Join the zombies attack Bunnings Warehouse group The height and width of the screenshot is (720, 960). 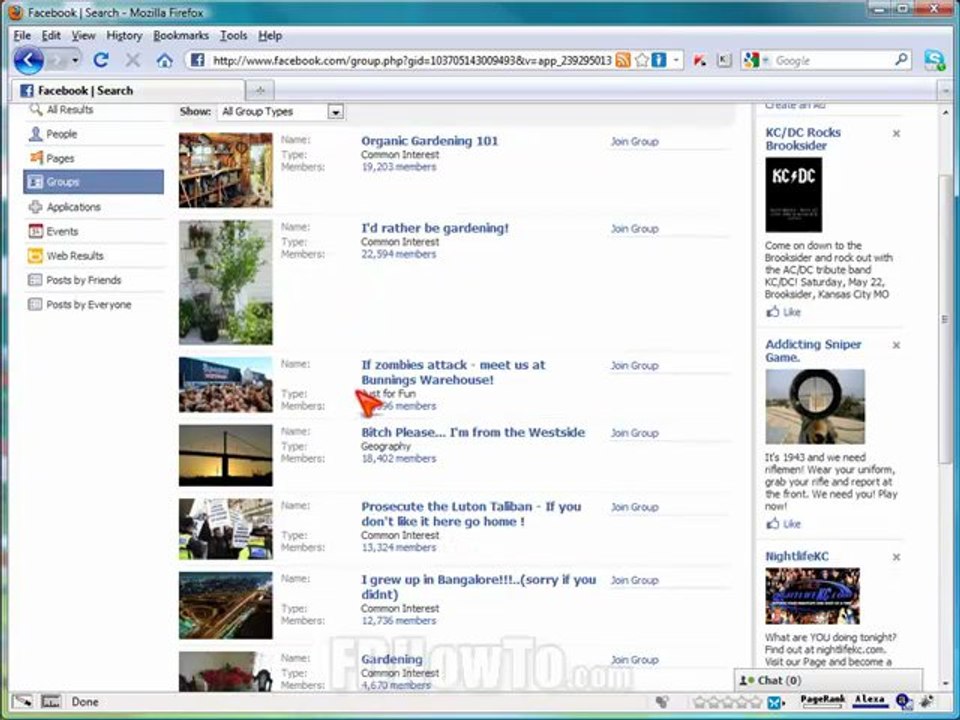pos(634,366)
